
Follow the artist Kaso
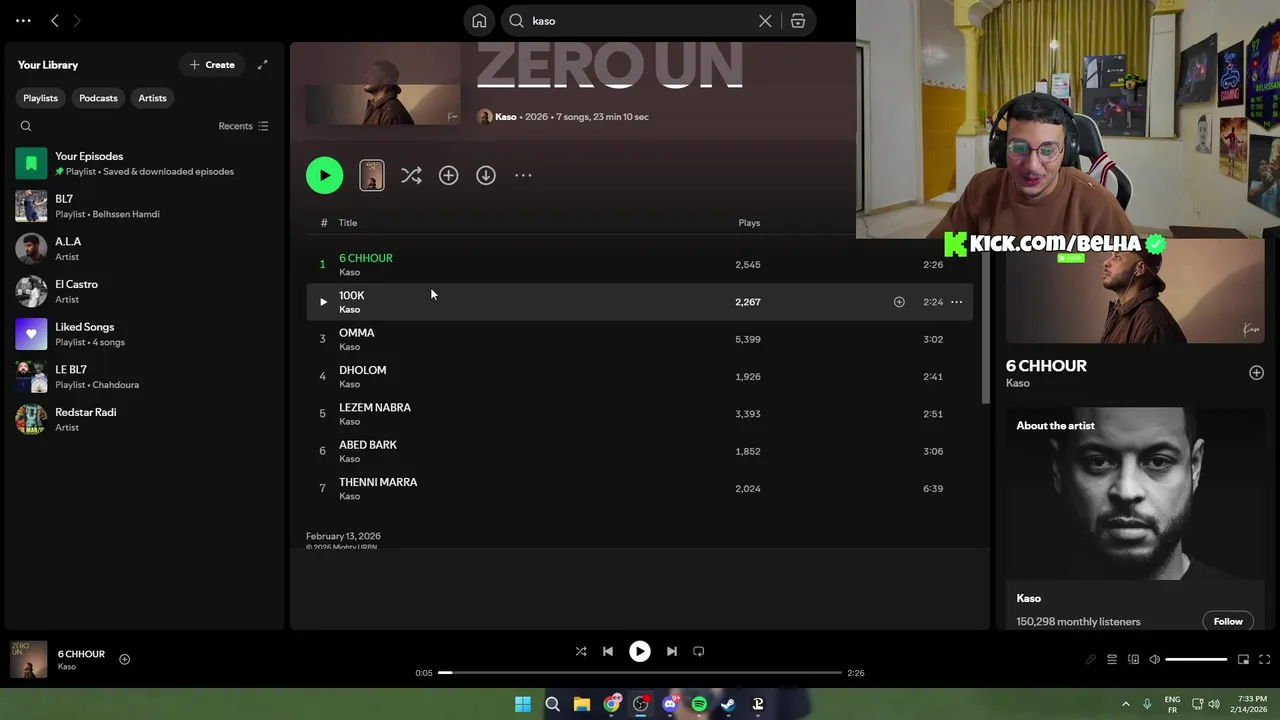point(1228,621)
